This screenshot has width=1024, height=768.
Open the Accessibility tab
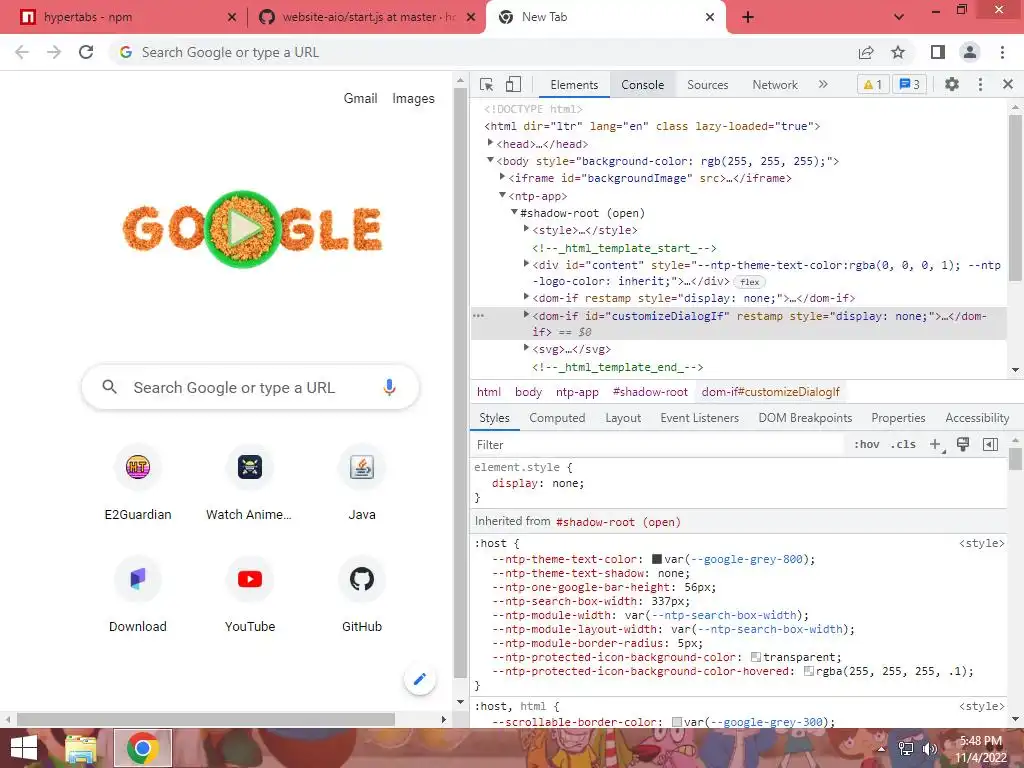click(977, 418)
